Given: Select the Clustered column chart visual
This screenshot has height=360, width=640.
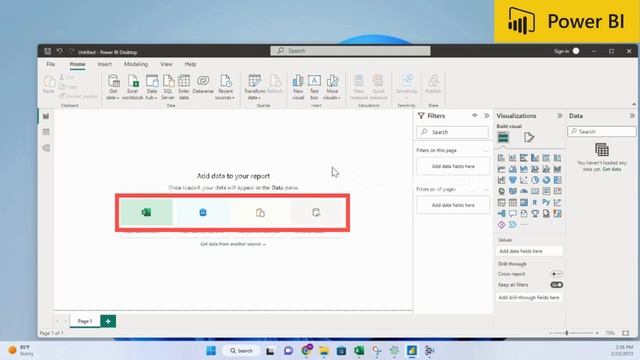Looking at the screenshot, I should [535, 158].
